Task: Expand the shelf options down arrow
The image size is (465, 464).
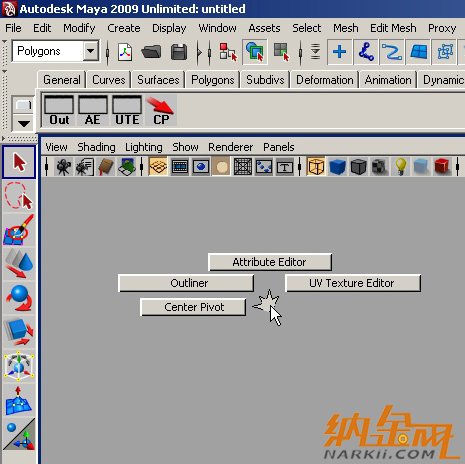Action: point(23,124)
